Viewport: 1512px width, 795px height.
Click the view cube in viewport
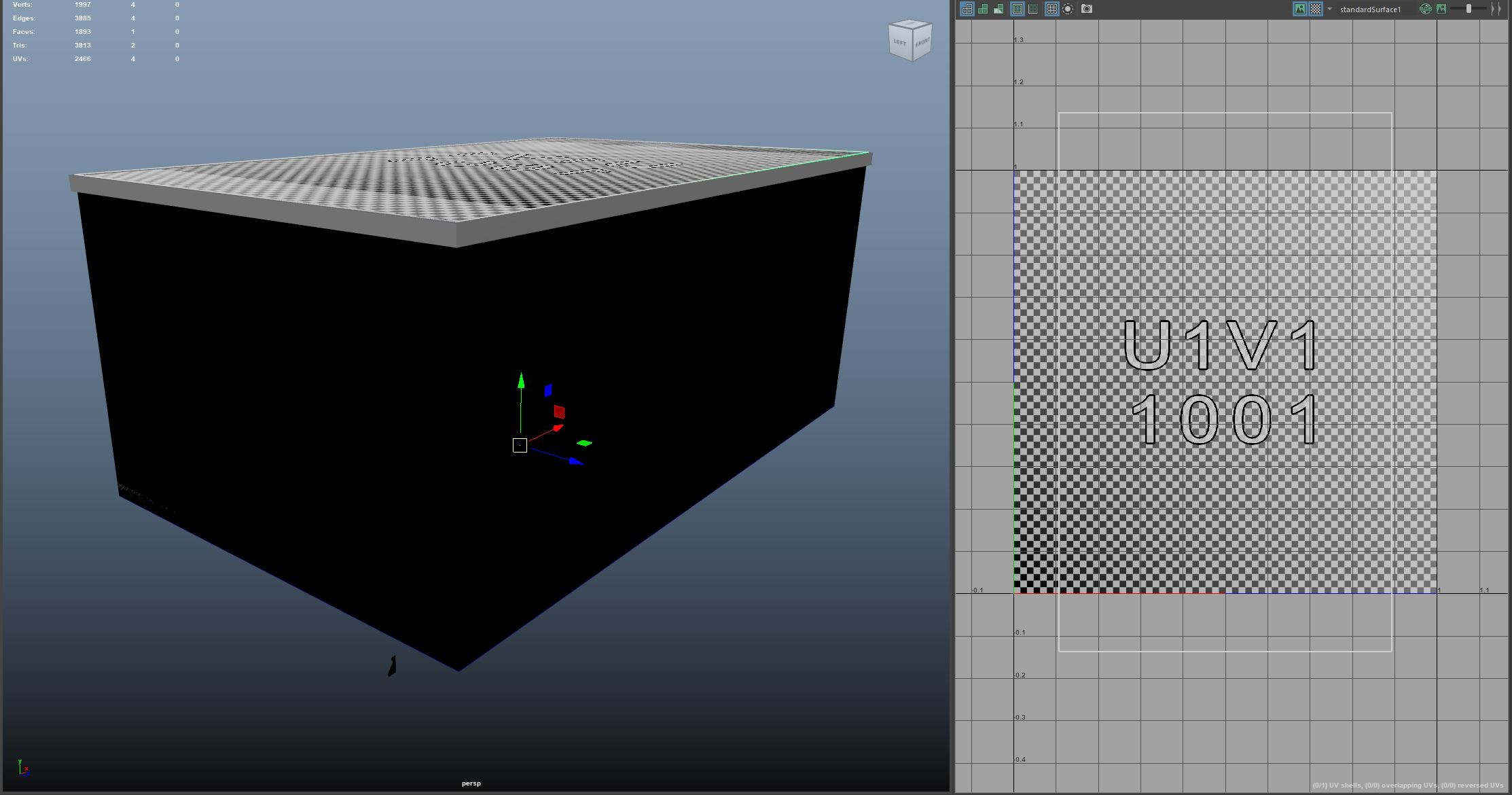point(910,40)
